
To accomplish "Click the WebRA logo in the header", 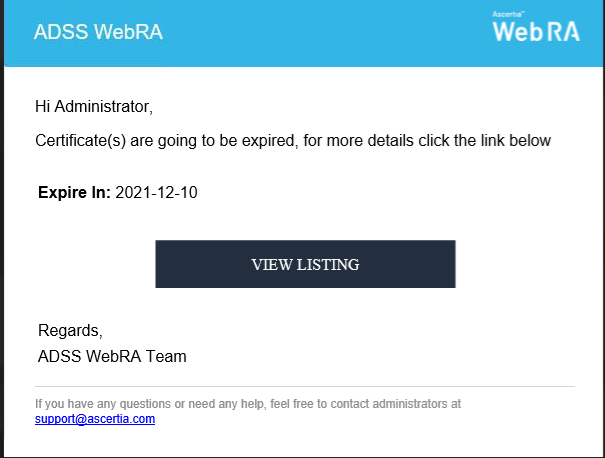I will 536,32.
